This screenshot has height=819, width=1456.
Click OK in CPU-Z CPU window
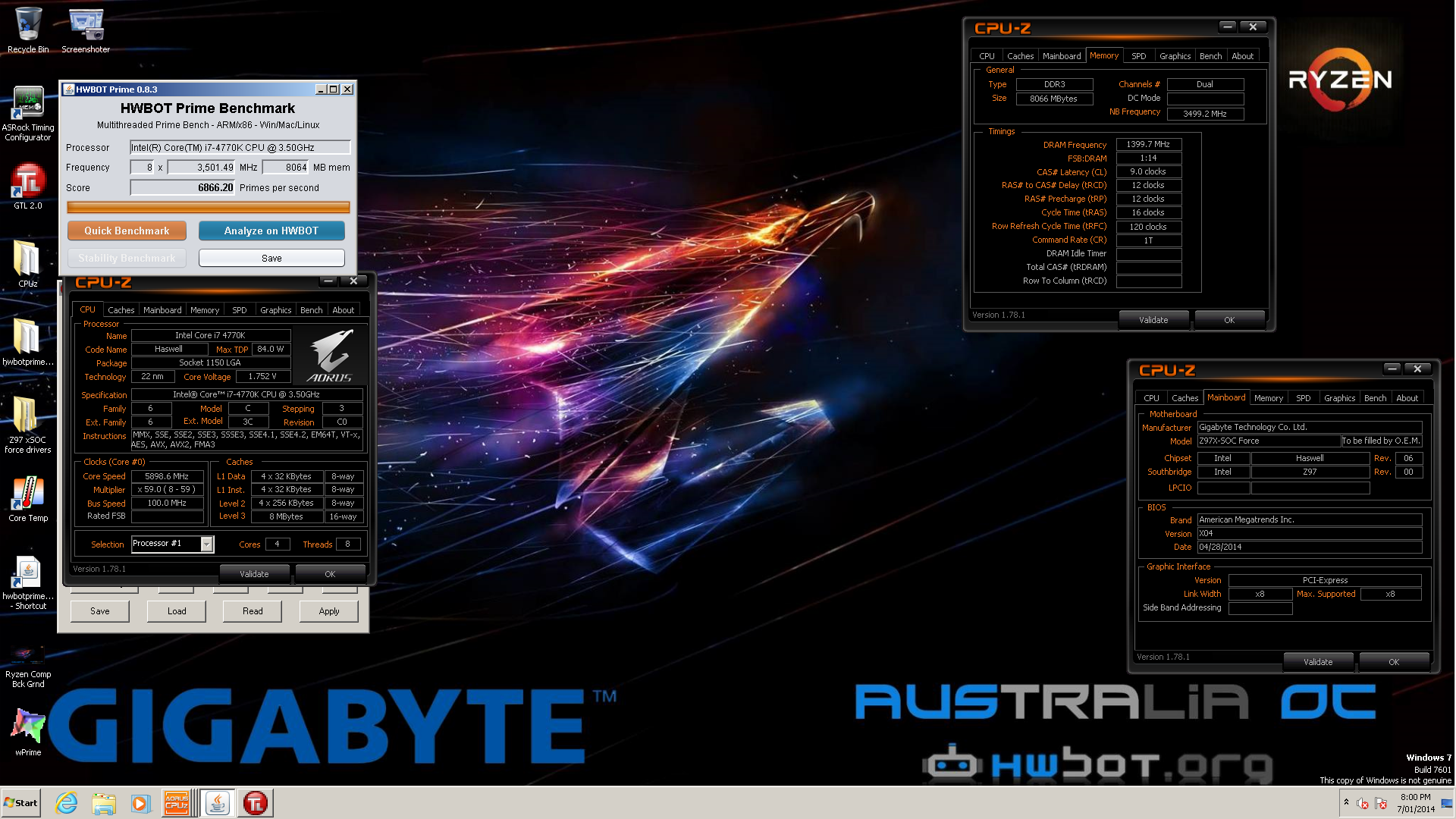click(330, 574)
